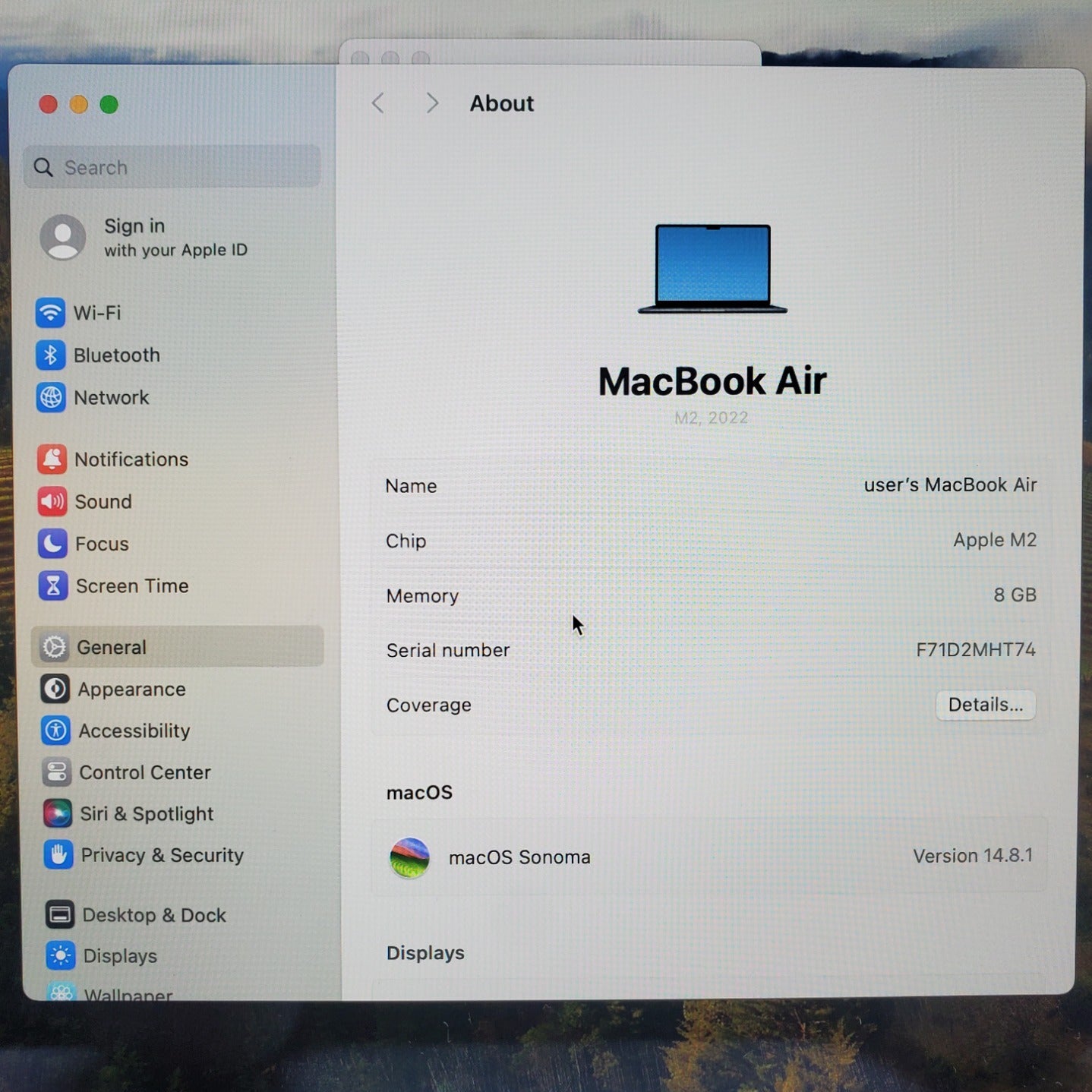The height and width of the screenshot is (1092, 1092).
Task: Click the computer name user's MacBook Air
Action: (x=949, y=485)
